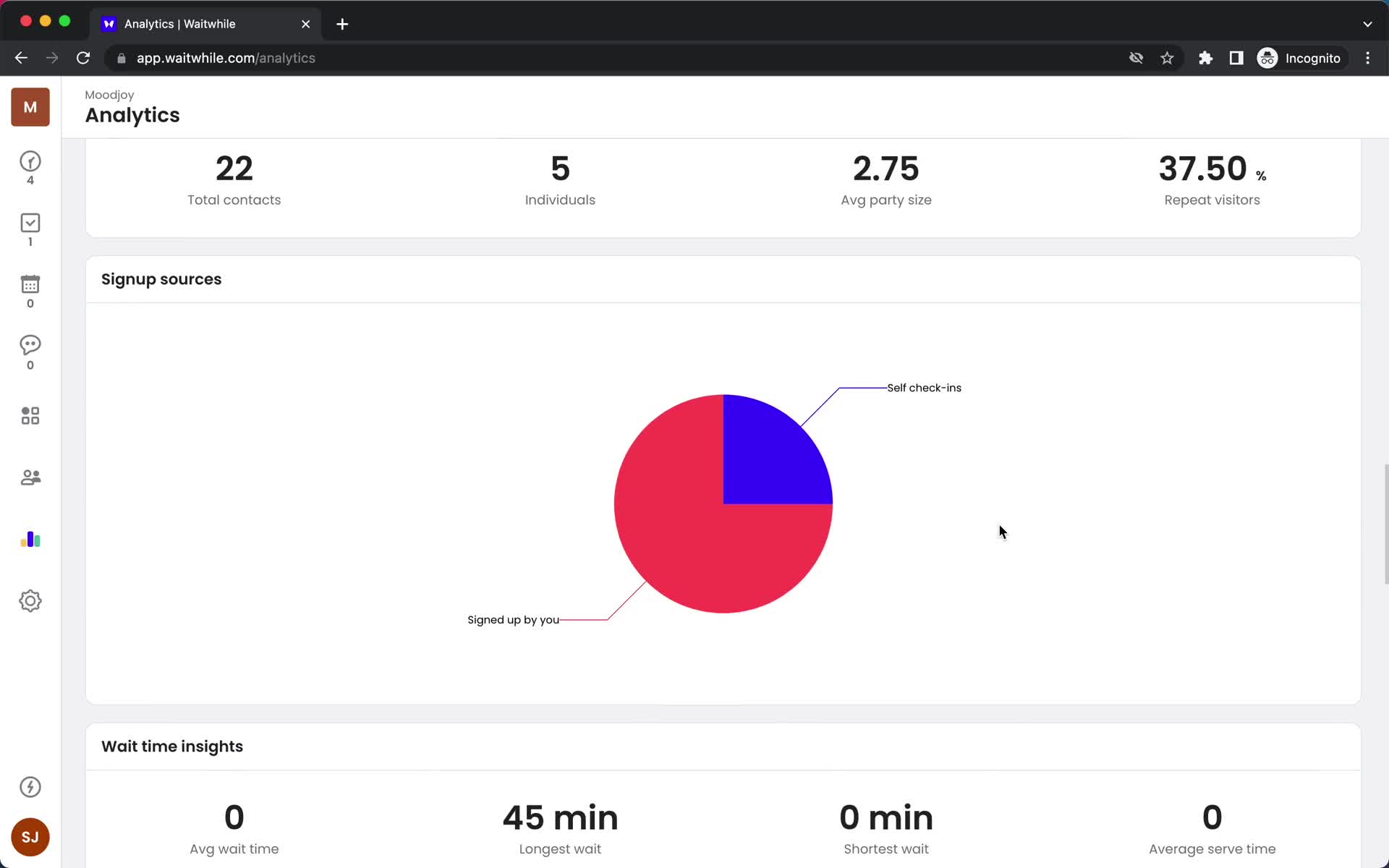Open the Analytics sidebar icon
Screen dimensions: 1389x868
tap(30, 539)
